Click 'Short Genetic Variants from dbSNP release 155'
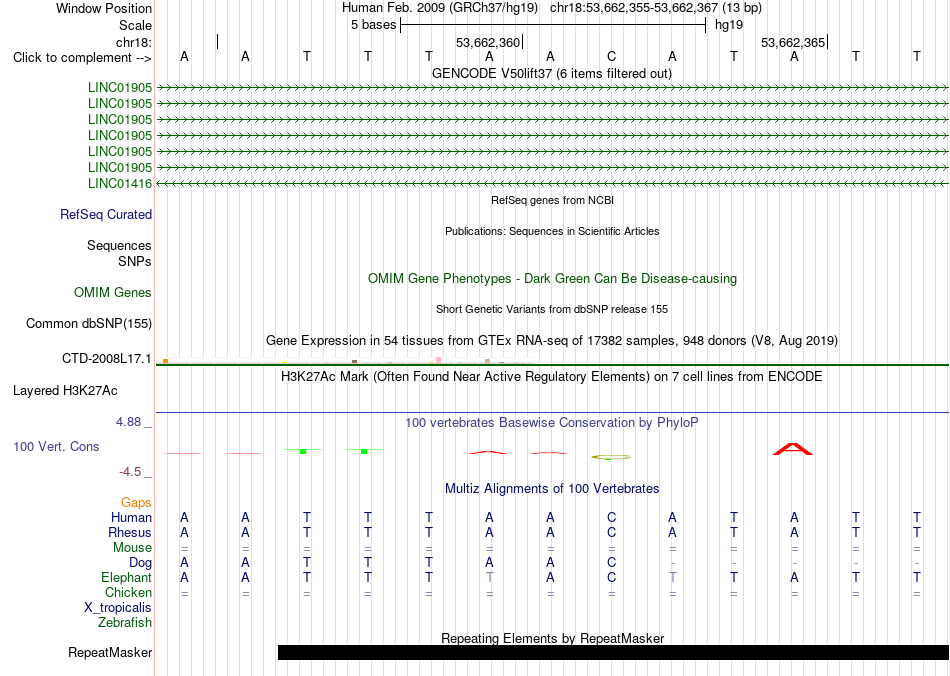The image size is (950, 676). pos(552,309)
